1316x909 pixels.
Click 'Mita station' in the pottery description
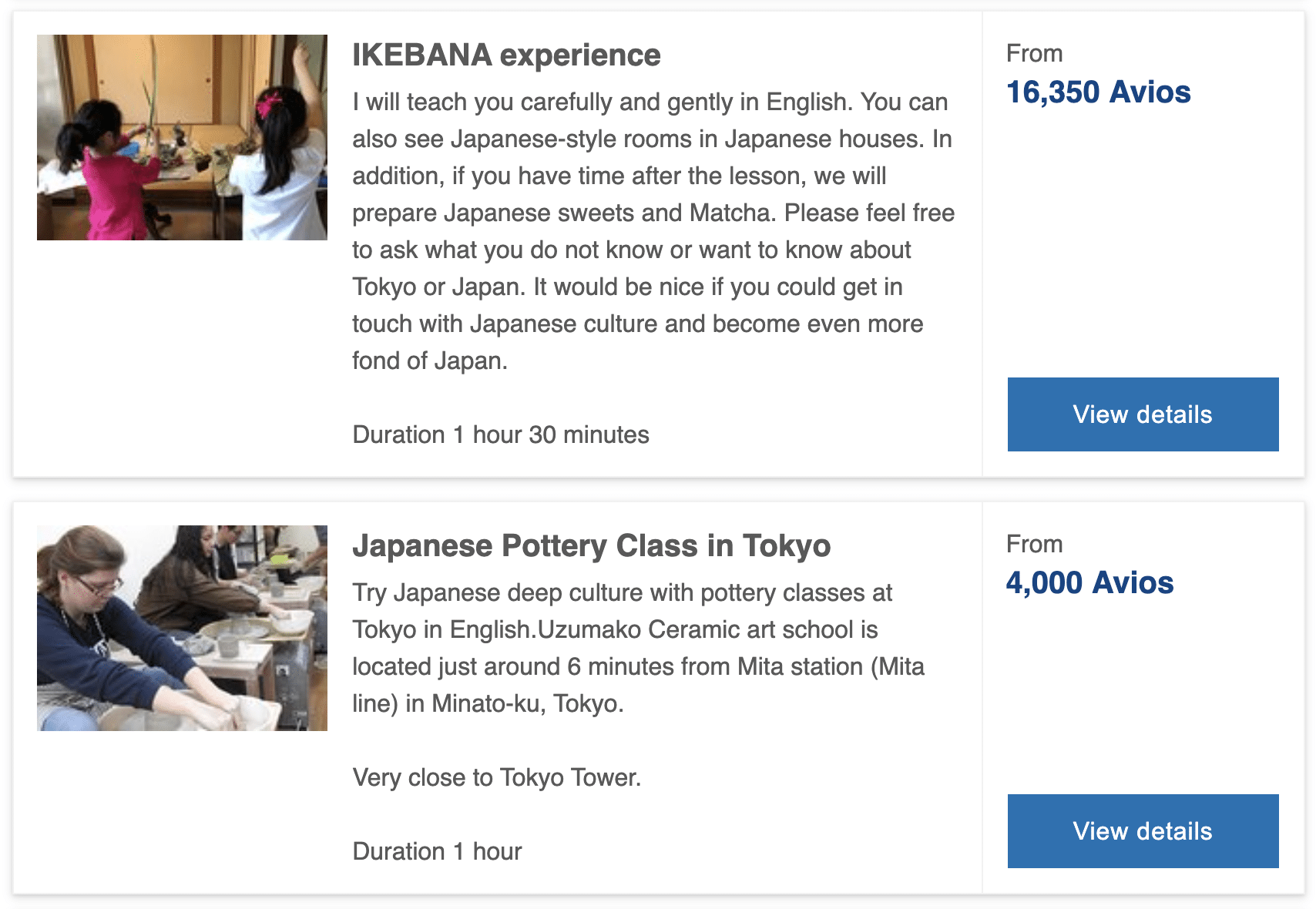[x=800, y=666]
